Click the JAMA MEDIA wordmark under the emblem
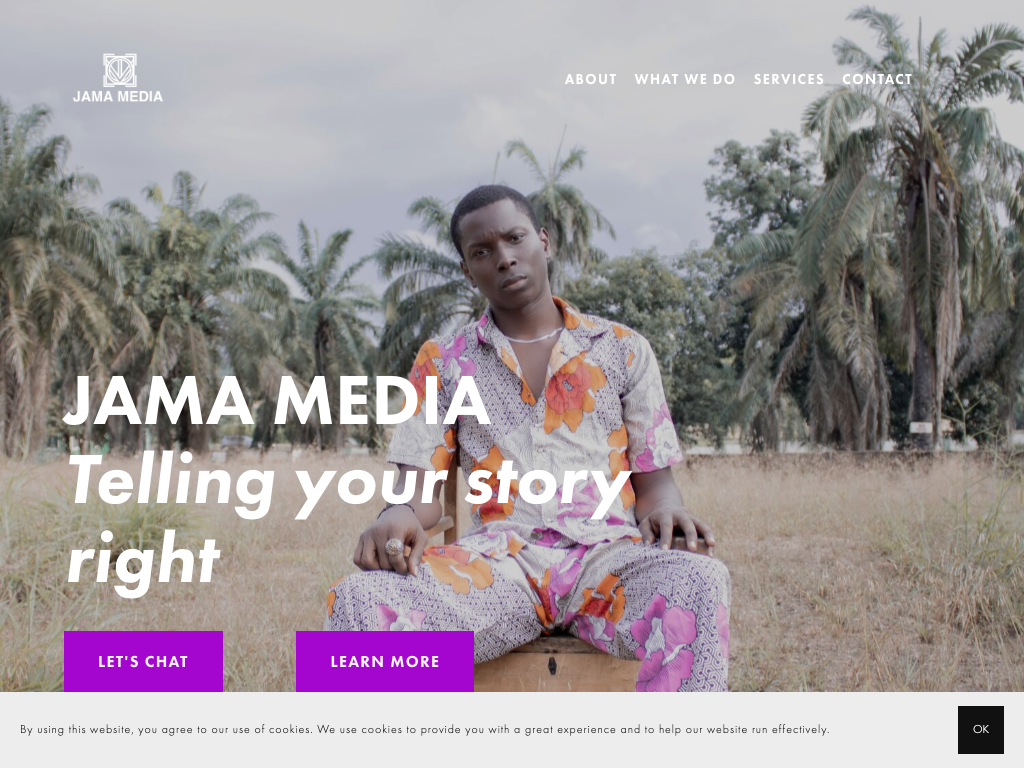The width and height of the screenshot is (1024, 768). (x=118, y=97)
